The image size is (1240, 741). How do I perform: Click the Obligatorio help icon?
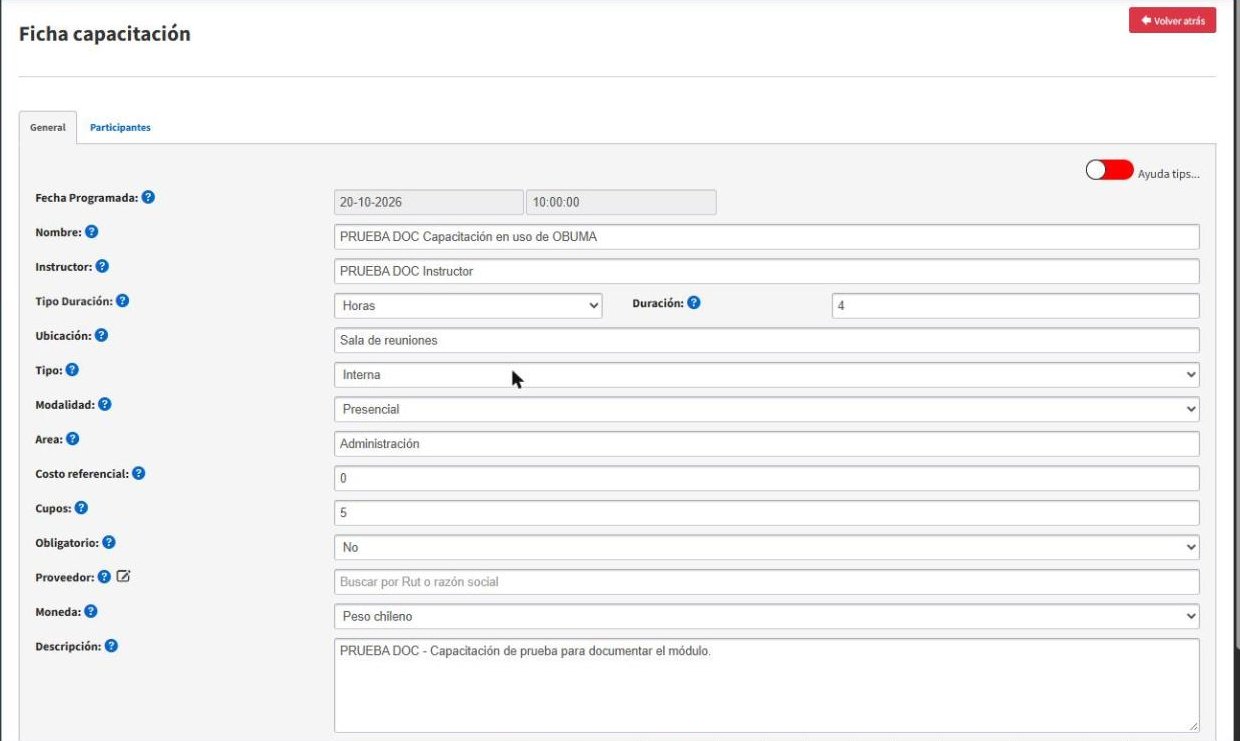(x=108, y=542)
